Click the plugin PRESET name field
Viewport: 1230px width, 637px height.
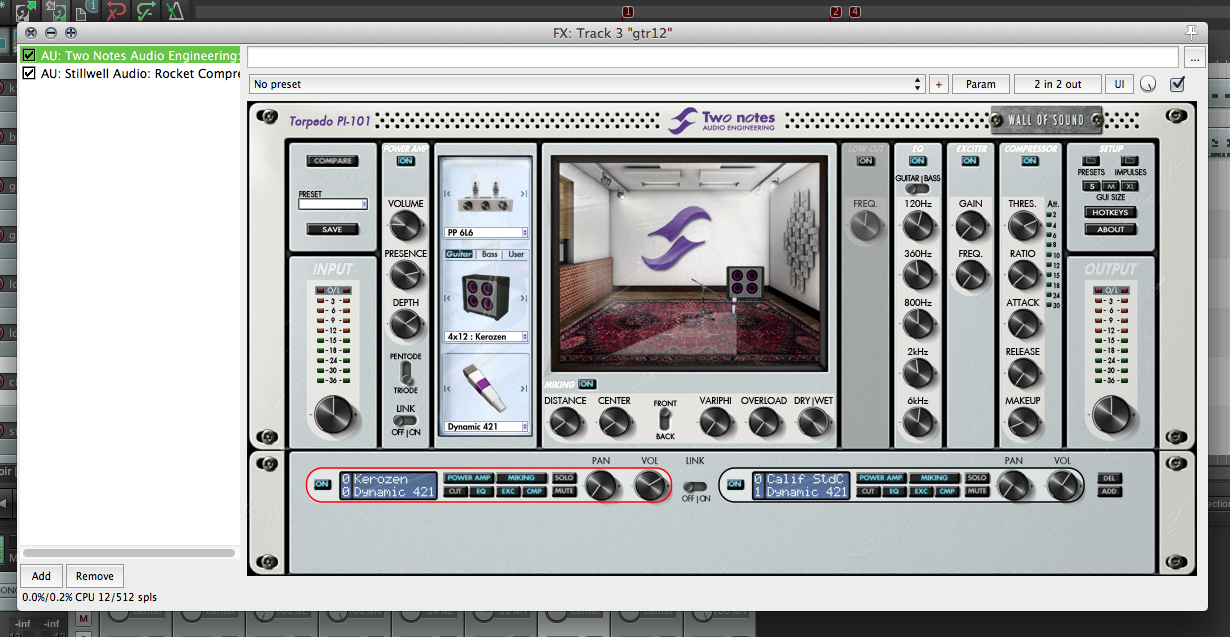(332, 204)
